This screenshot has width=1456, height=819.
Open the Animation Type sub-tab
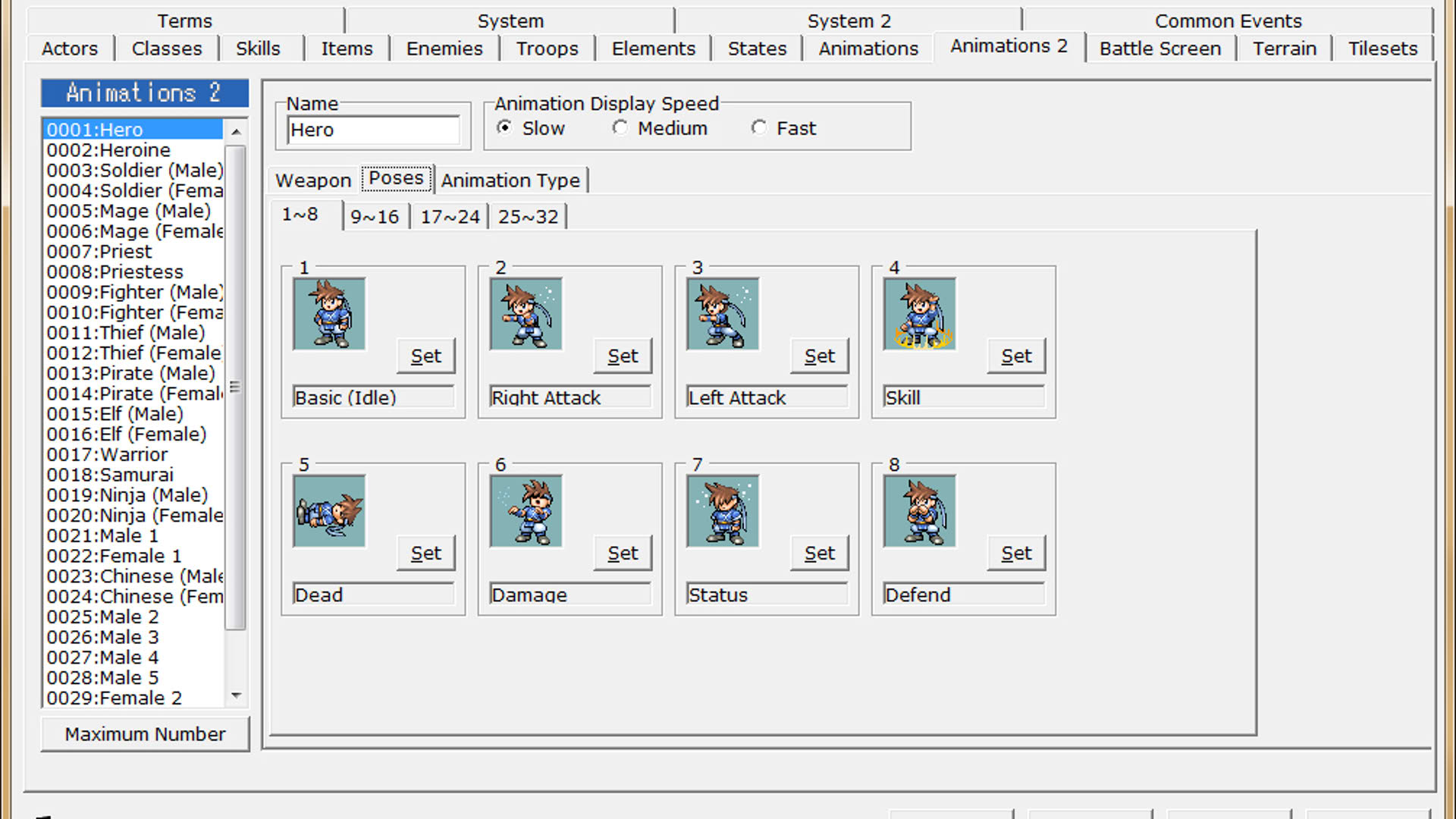click(x=510, y=180)
